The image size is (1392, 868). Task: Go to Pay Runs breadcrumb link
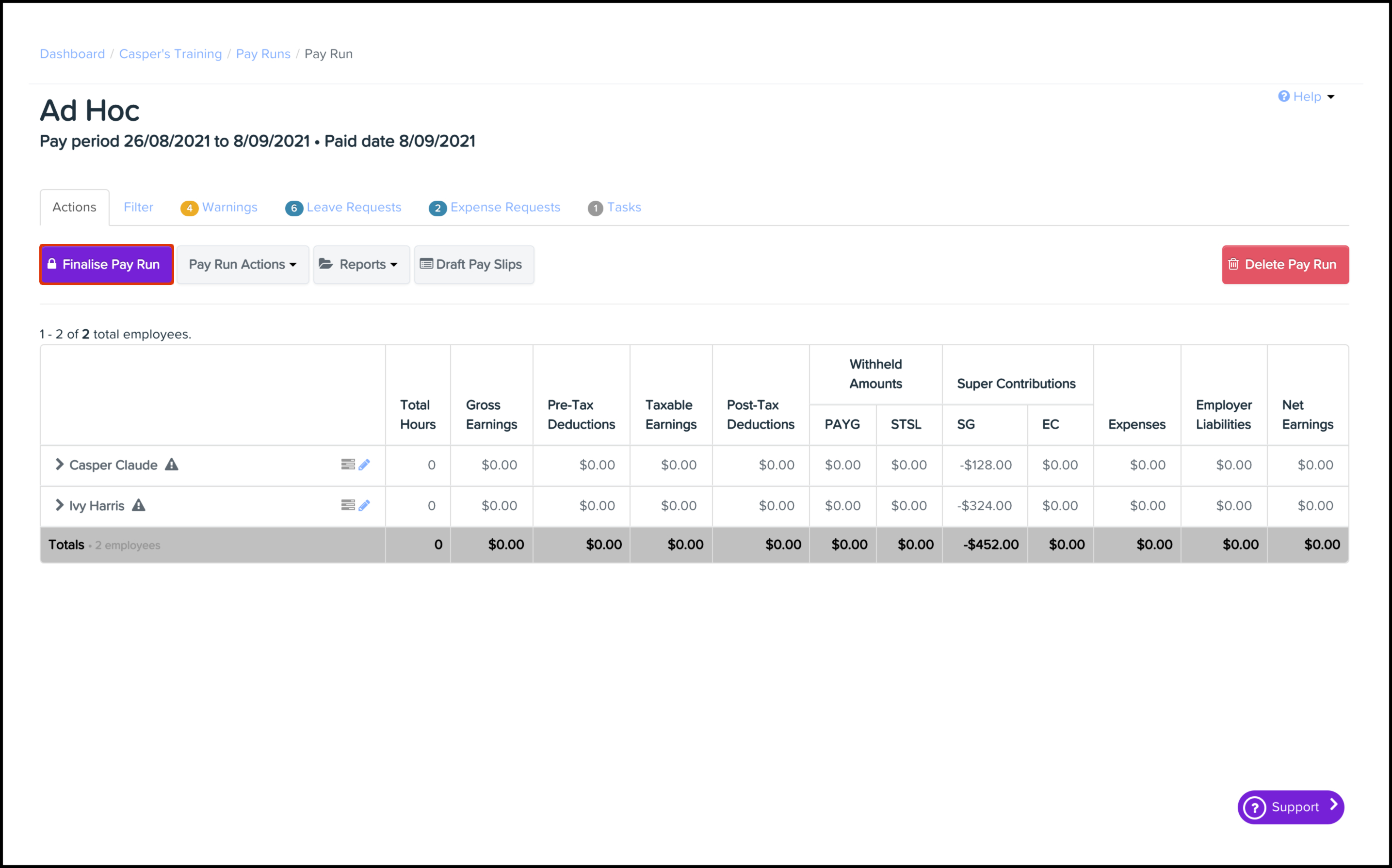[263, 54]
